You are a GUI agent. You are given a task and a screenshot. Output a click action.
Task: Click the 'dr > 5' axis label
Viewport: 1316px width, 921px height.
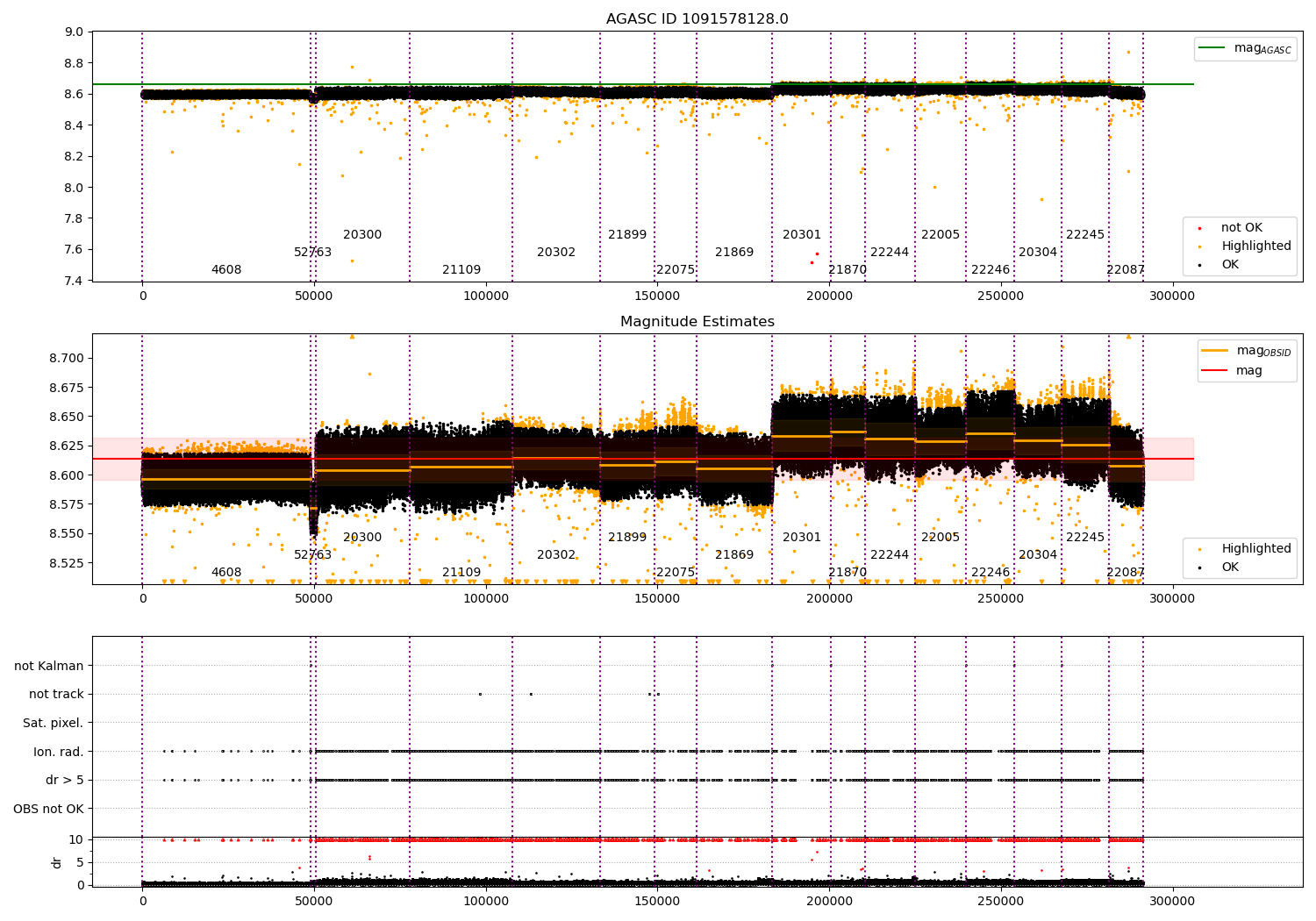[x=65, y=780]
